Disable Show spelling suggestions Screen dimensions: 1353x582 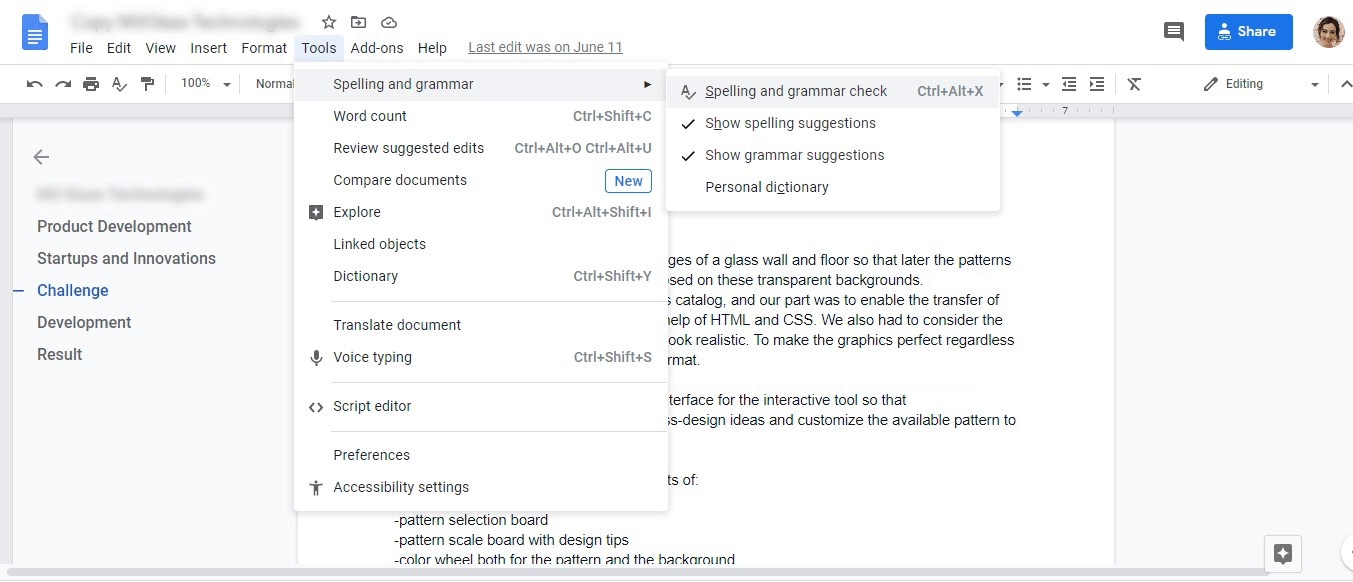[790, 123]
